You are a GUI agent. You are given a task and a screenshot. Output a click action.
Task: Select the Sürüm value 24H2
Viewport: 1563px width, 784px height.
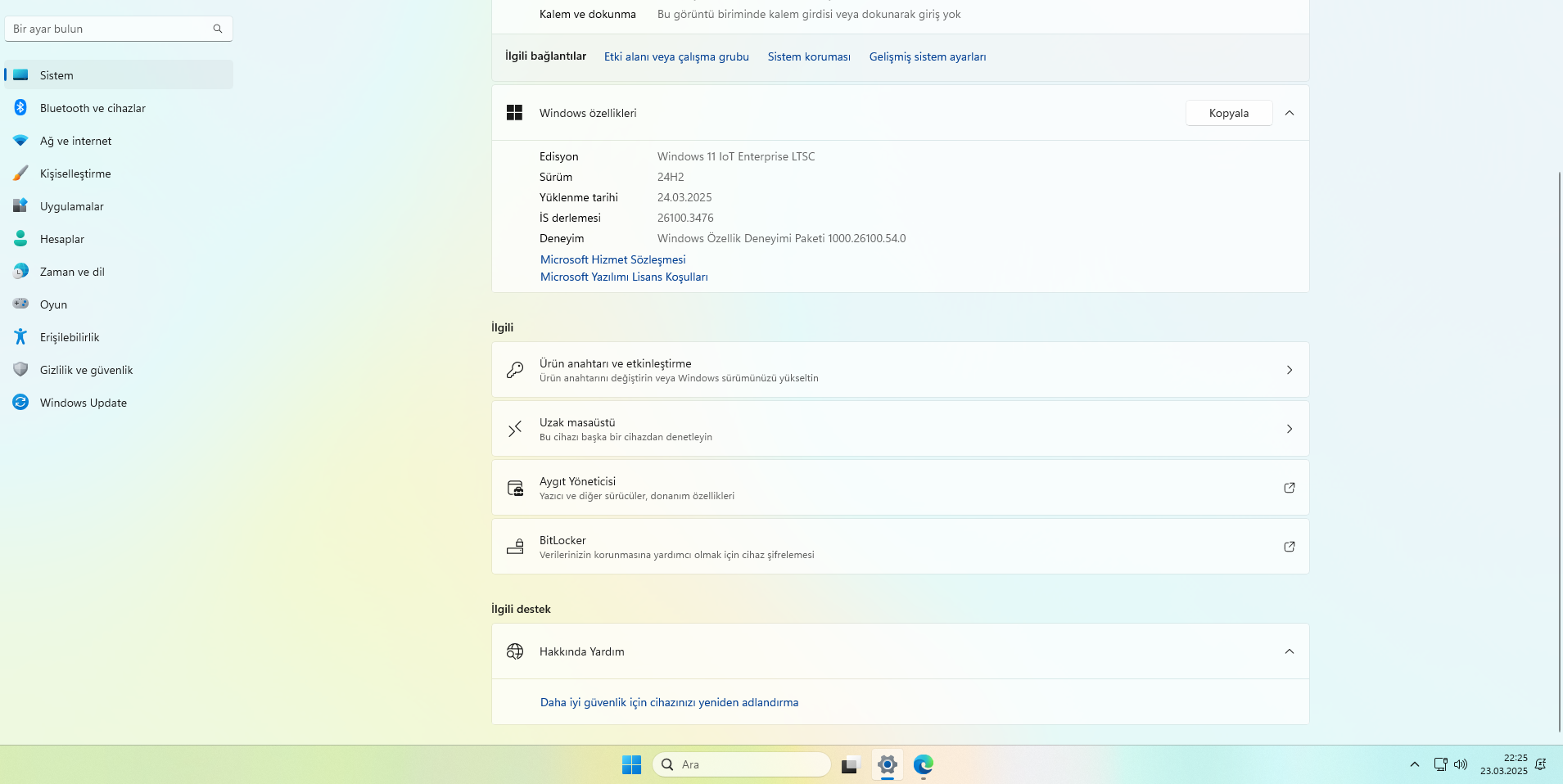[x=671, y=177]
